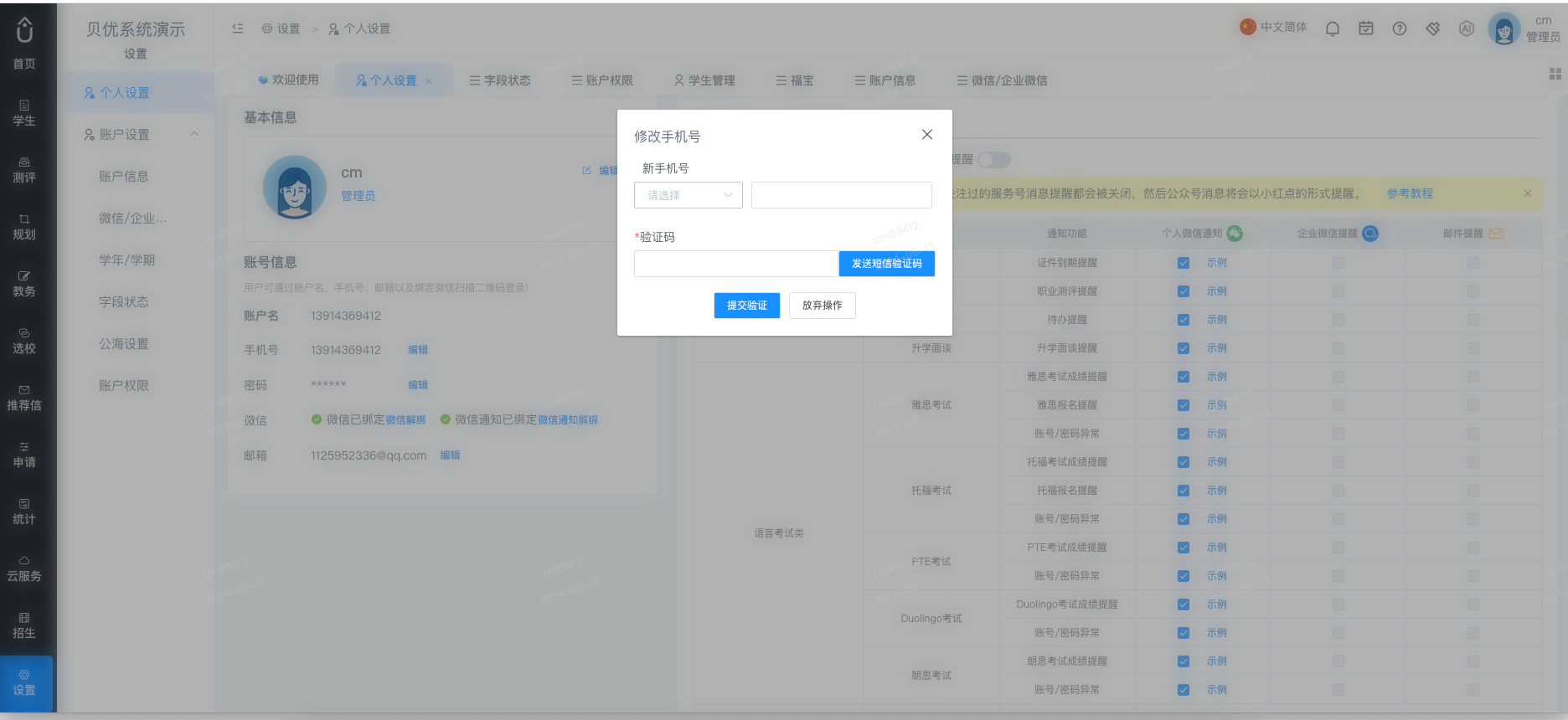Go to 推荐信 in left sidebar
Viewport: 1568px width, 720px height.
point(24,399)
